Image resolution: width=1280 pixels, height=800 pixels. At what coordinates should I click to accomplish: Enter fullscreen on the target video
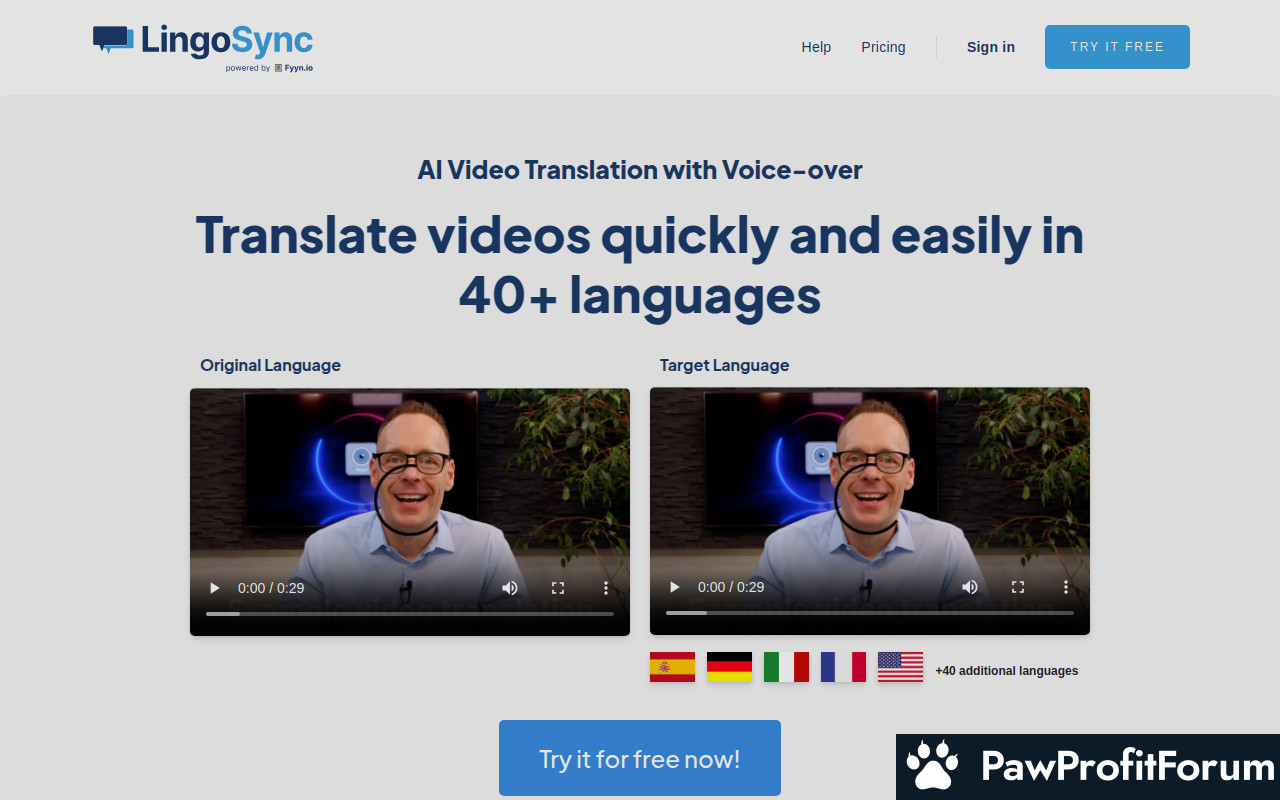point(1018,587)
